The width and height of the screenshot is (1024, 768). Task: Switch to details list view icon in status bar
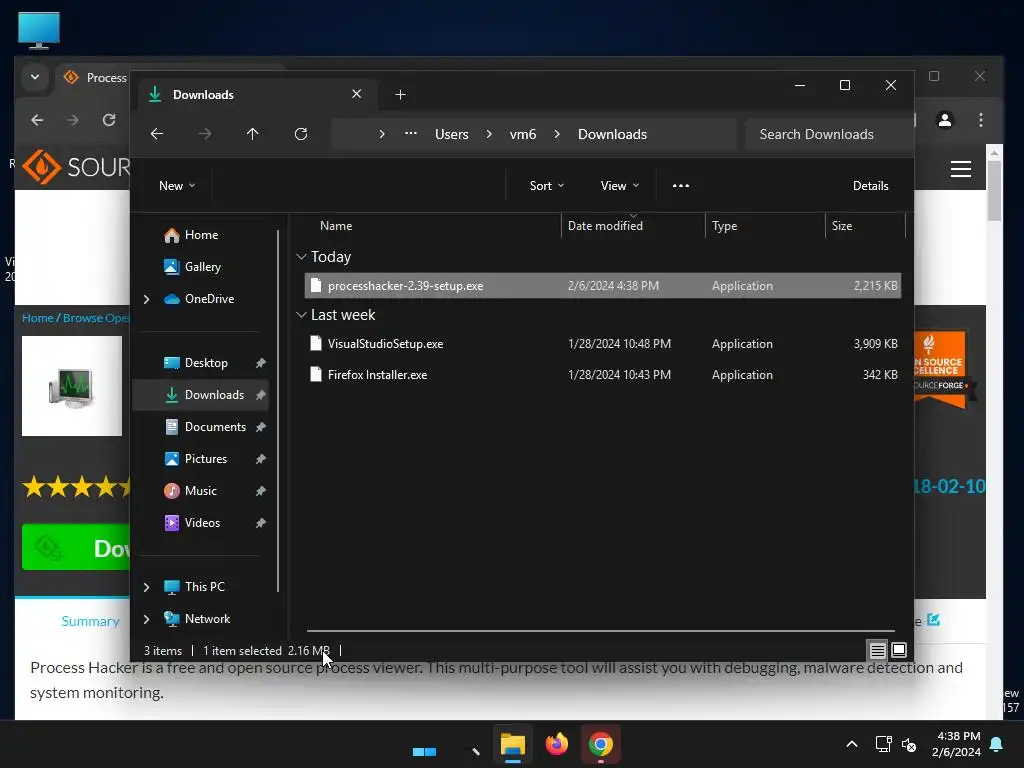tap(877, 650)
